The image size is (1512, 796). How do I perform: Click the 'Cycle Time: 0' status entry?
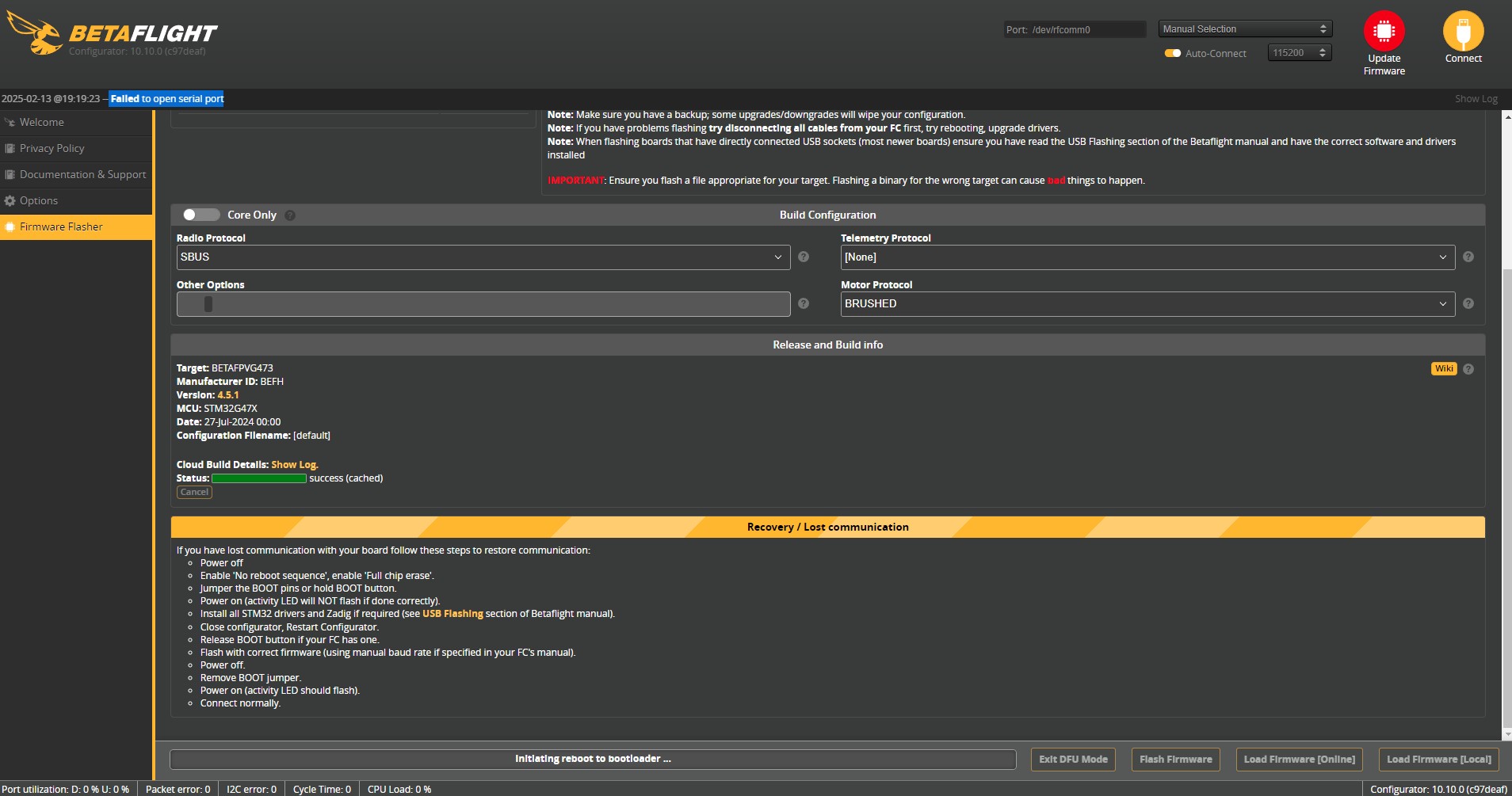click(x=322, y=790)
